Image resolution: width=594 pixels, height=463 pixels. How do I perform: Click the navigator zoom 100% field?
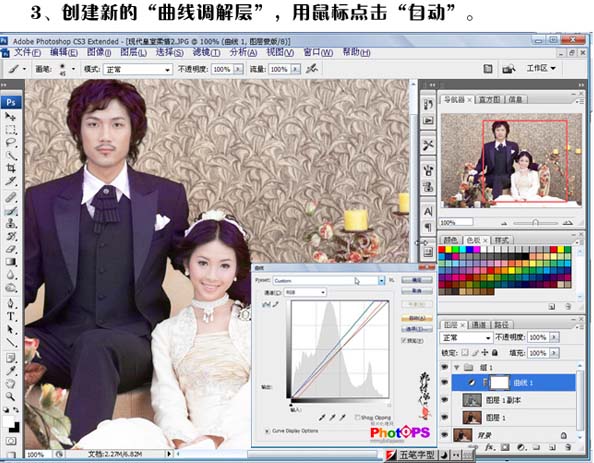point(456,222)
